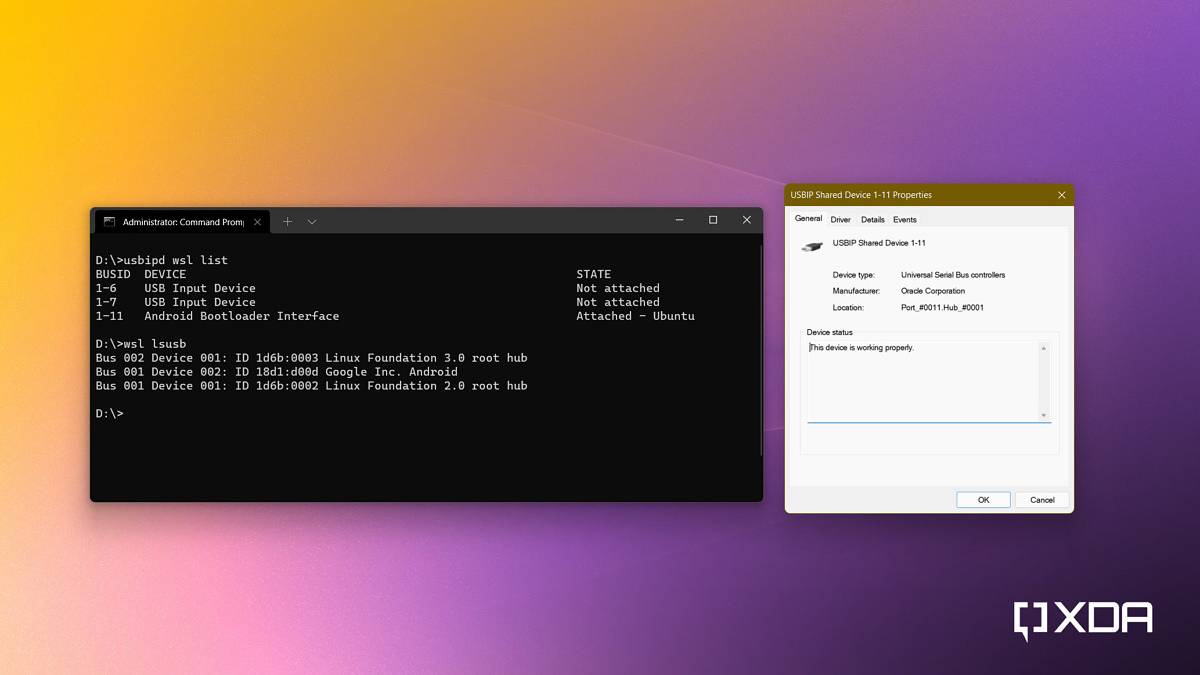
Task: Click the Device status scrollbar up arrow
Action: pyautogui.click(x=1044, y=348)
